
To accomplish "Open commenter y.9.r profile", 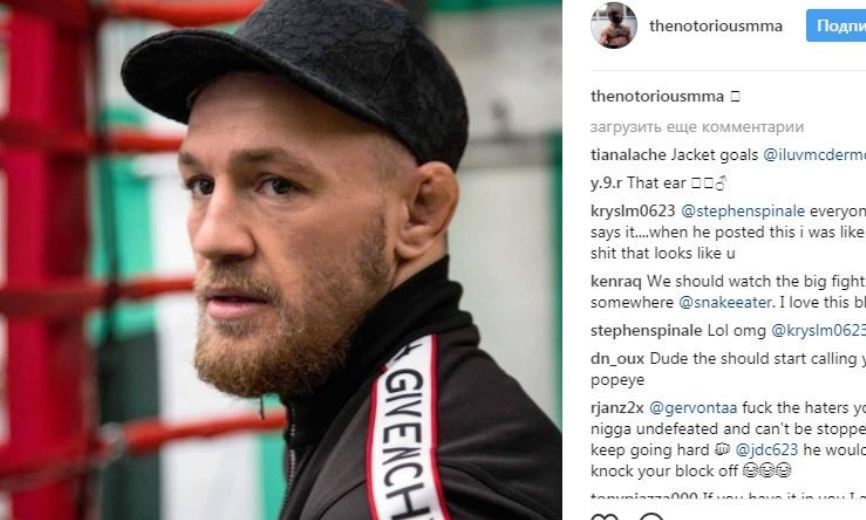I will click(607, 183).
